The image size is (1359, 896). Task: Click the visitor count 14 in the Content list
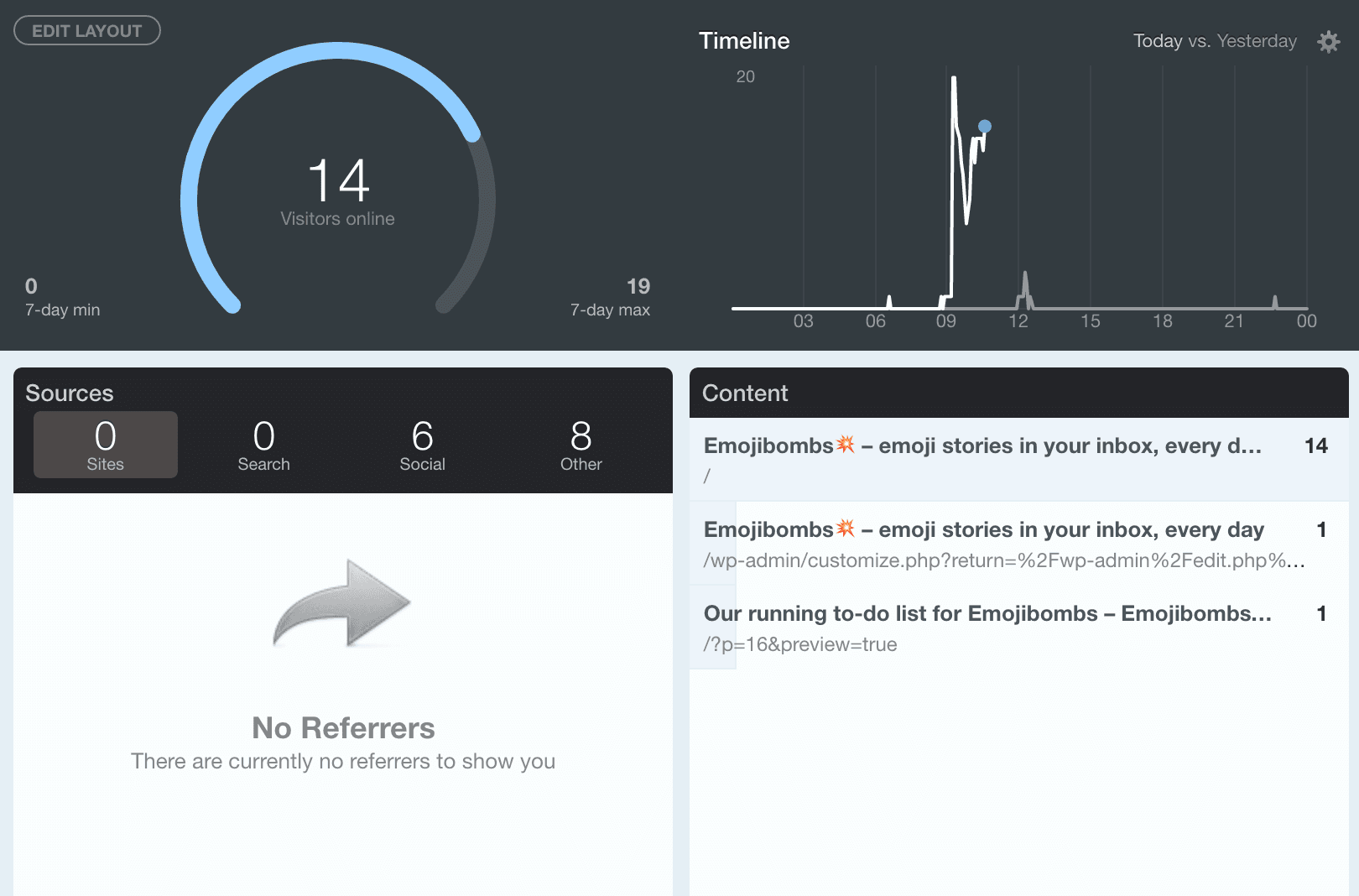click(1315, 445)
